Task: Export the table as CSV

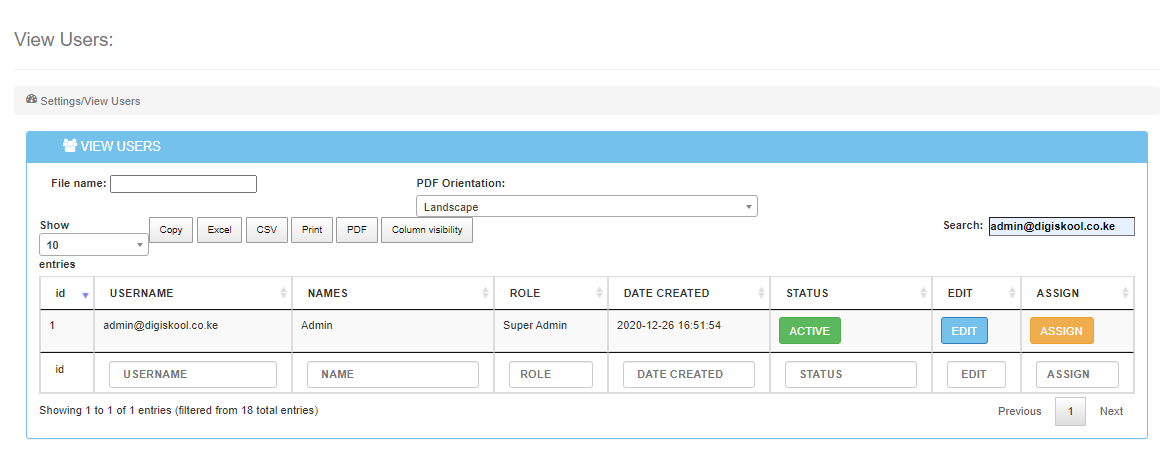Action: [x=267, y=230]
